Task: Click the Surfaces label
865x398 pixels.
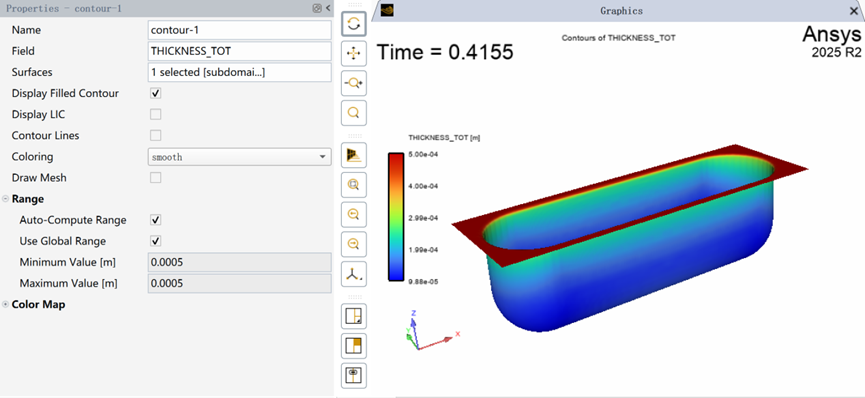Action: [x=32, y=72]
